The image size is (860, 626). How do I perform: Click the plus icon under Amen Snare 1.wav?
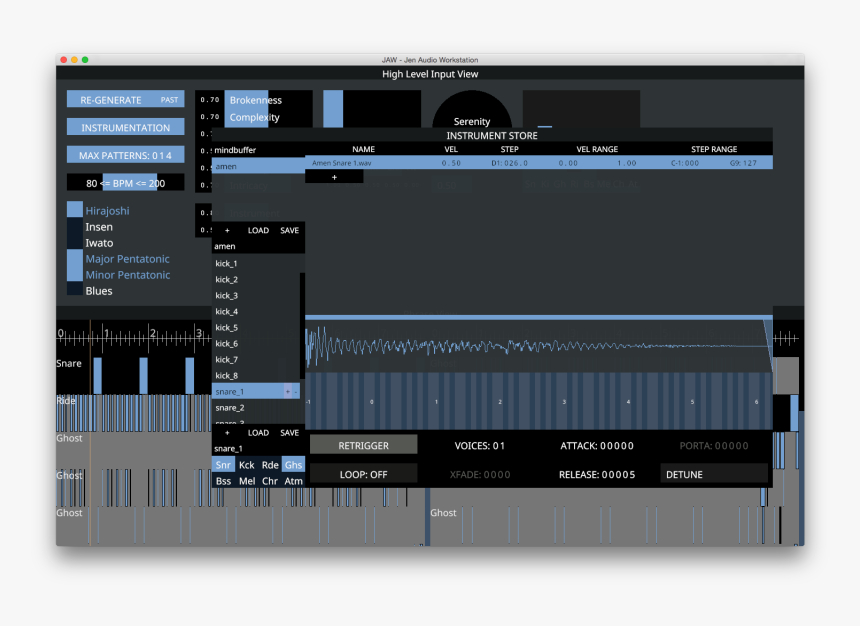click(x=334, y=177)
